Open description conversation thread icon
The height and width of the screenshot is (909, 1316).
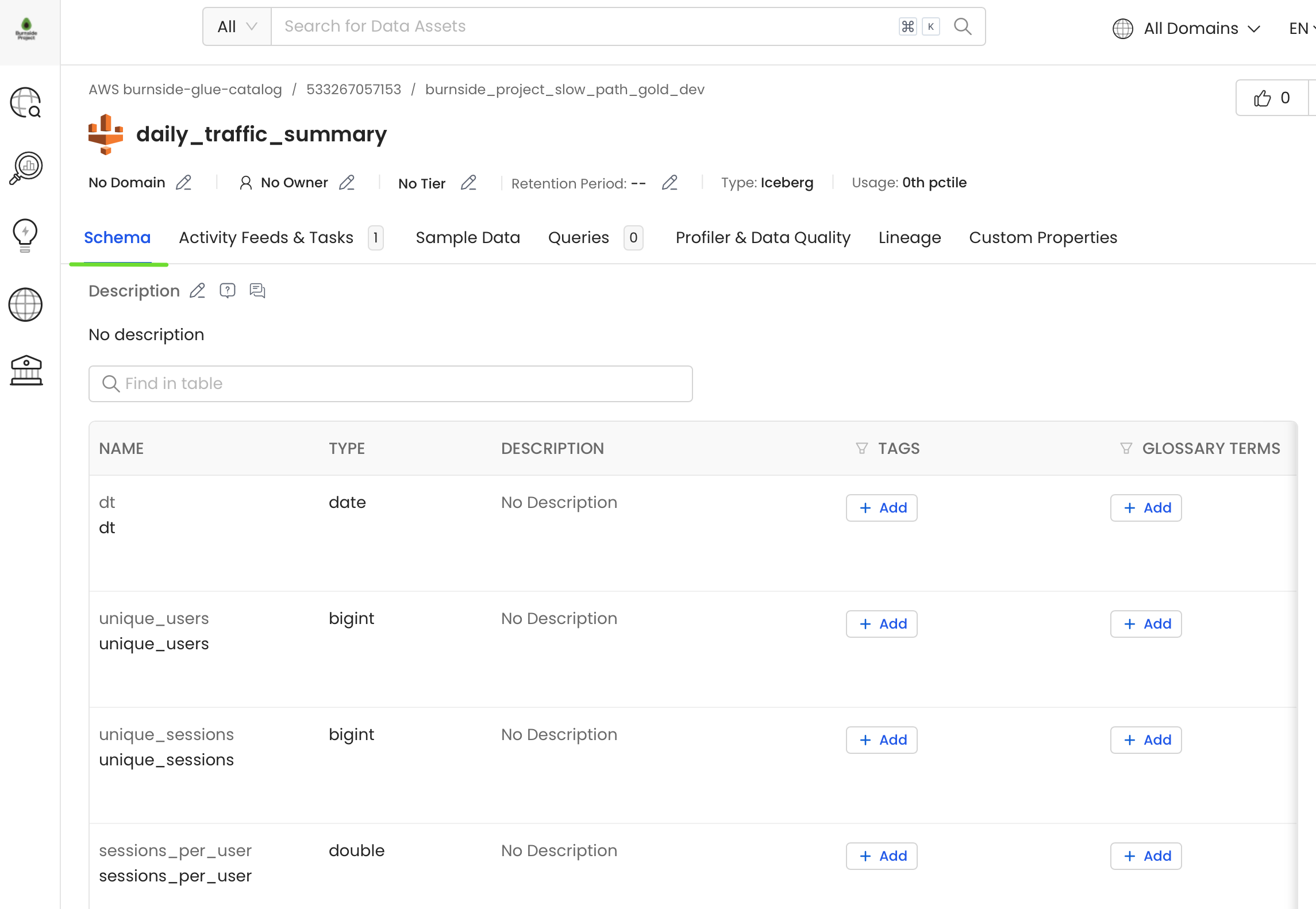[x=257, y=291]
